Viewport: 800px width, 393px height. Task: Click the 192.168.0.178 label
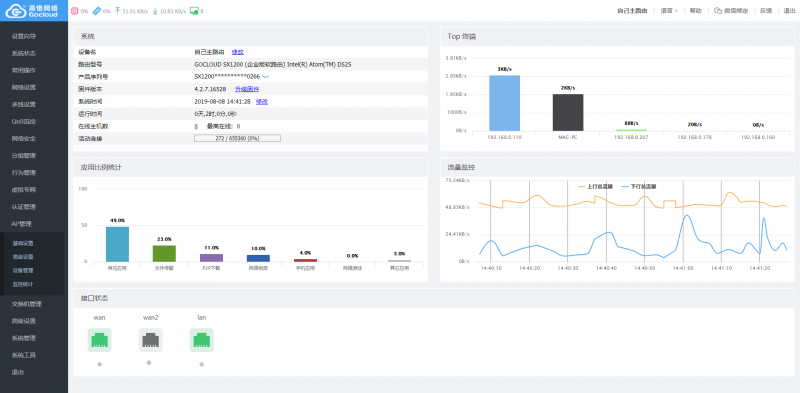[x=694, y=137]
